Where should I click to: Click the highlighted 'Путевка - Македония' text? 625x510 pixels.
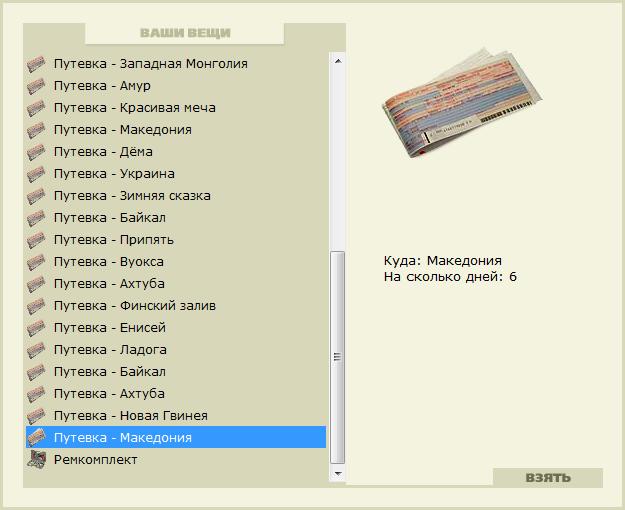click(x=123, y=438)
